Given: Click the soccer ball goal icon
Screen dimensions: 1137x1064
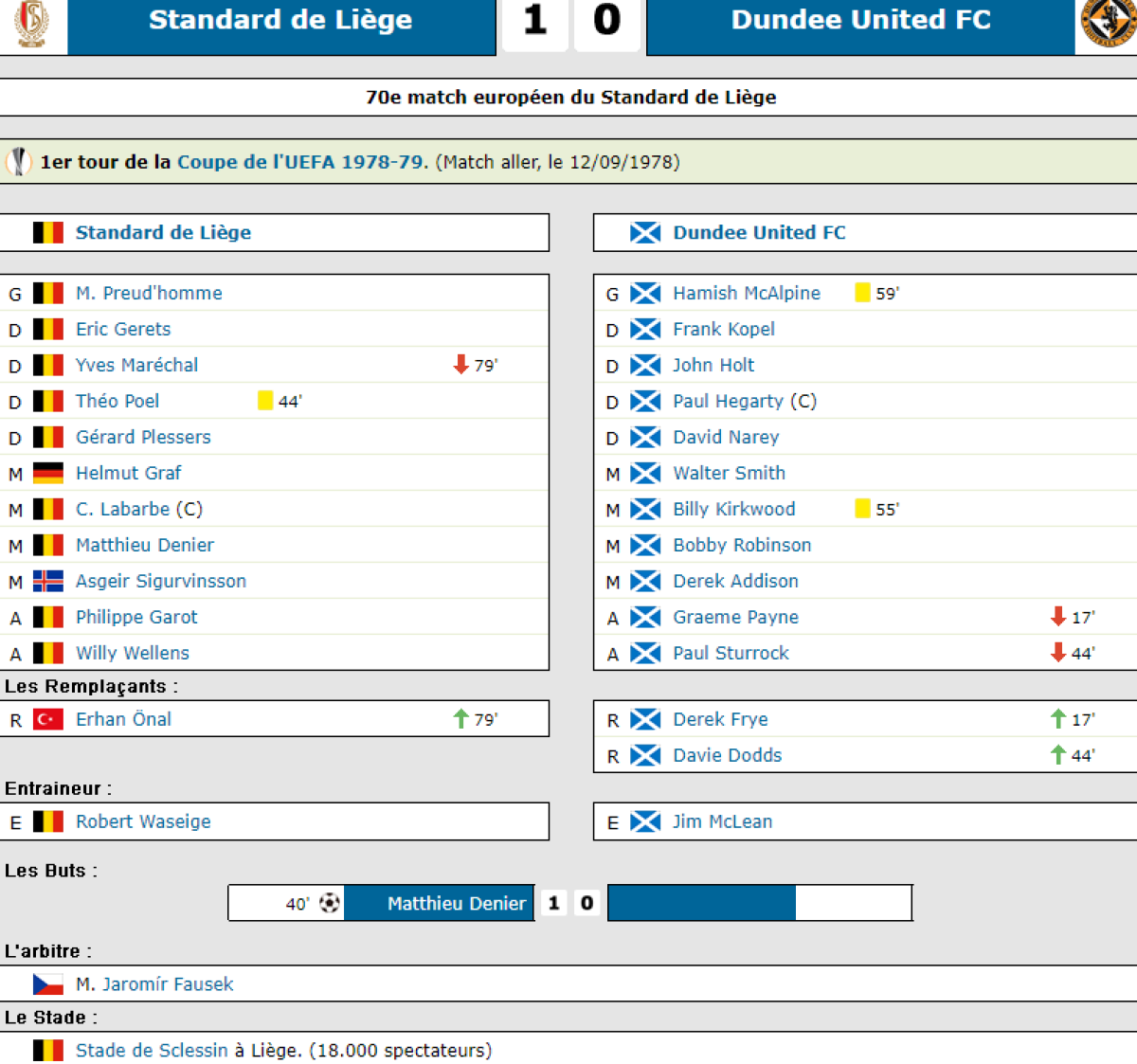Looking at the screenshot, I should tap(330, 903).
